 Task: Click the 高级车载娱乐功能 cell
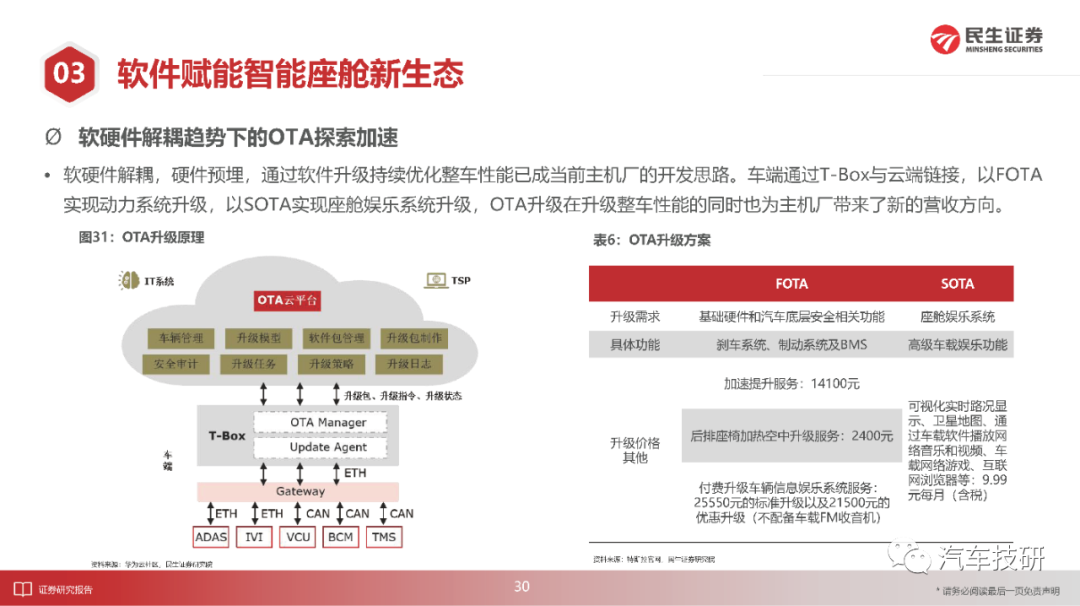[957, 344]
